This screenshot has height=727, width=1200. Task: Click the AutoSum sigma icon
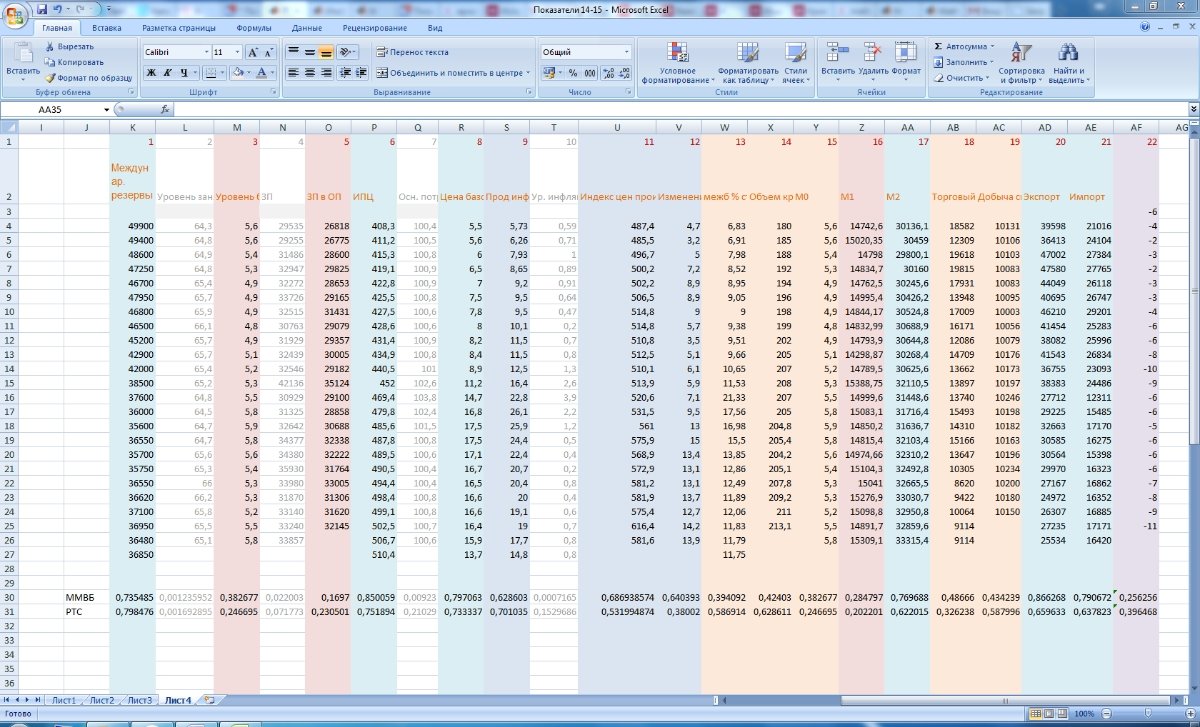tap(938, 46)
